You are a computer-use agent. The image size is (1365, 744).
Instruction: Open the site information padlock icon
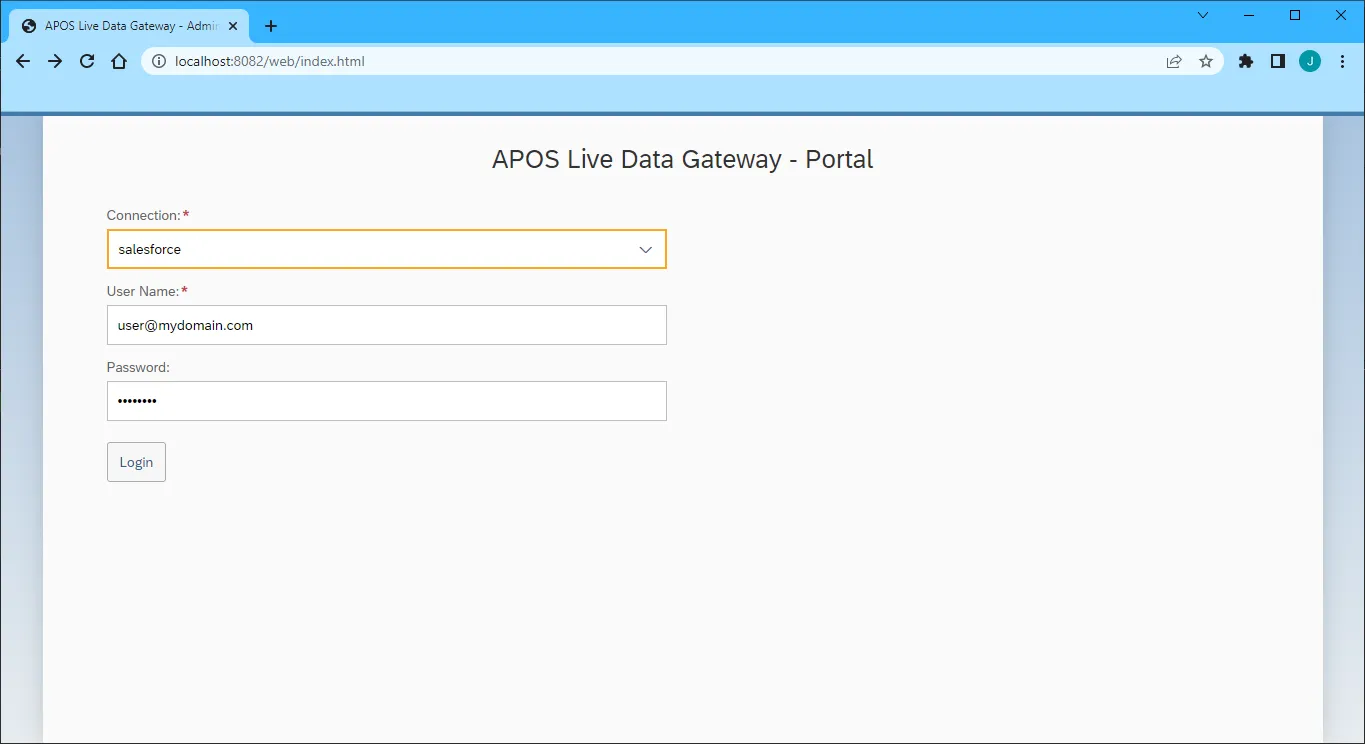click(x=158, y=61)
